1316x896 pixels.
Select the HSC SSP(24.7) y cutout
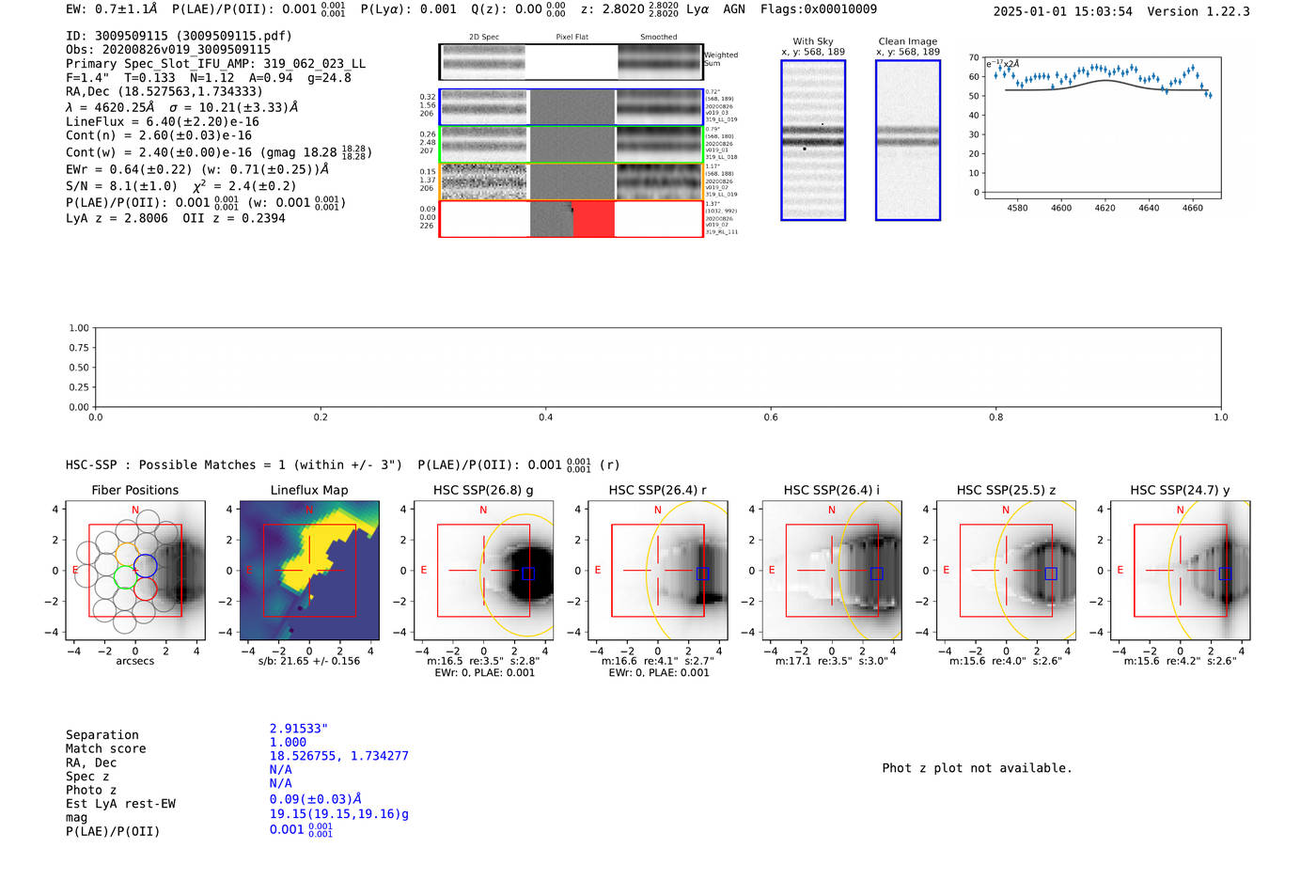1181,571
